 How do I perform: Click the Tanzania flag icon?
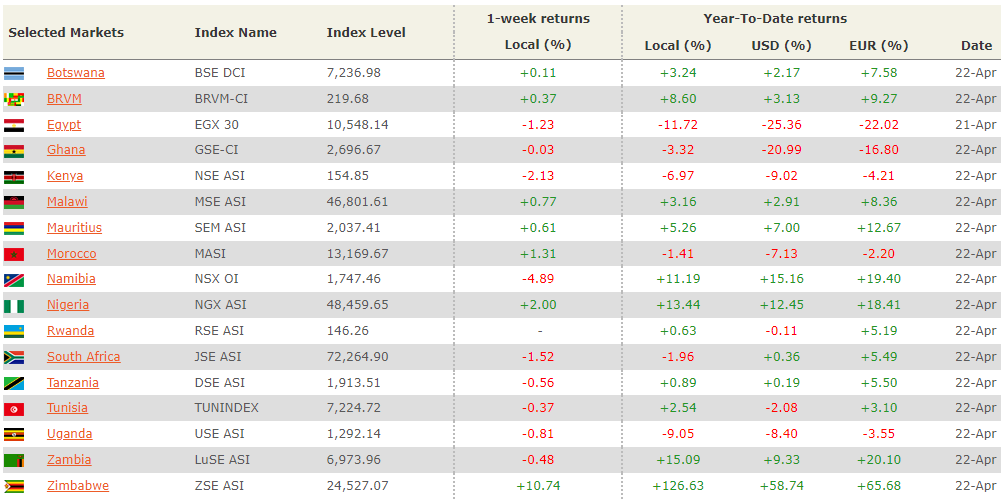tap(14, 383)
